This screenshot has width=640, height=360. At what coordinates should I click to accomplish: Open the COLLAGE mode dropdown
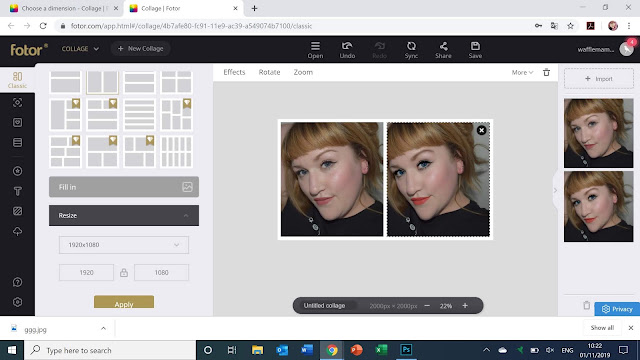click(80, 49)
